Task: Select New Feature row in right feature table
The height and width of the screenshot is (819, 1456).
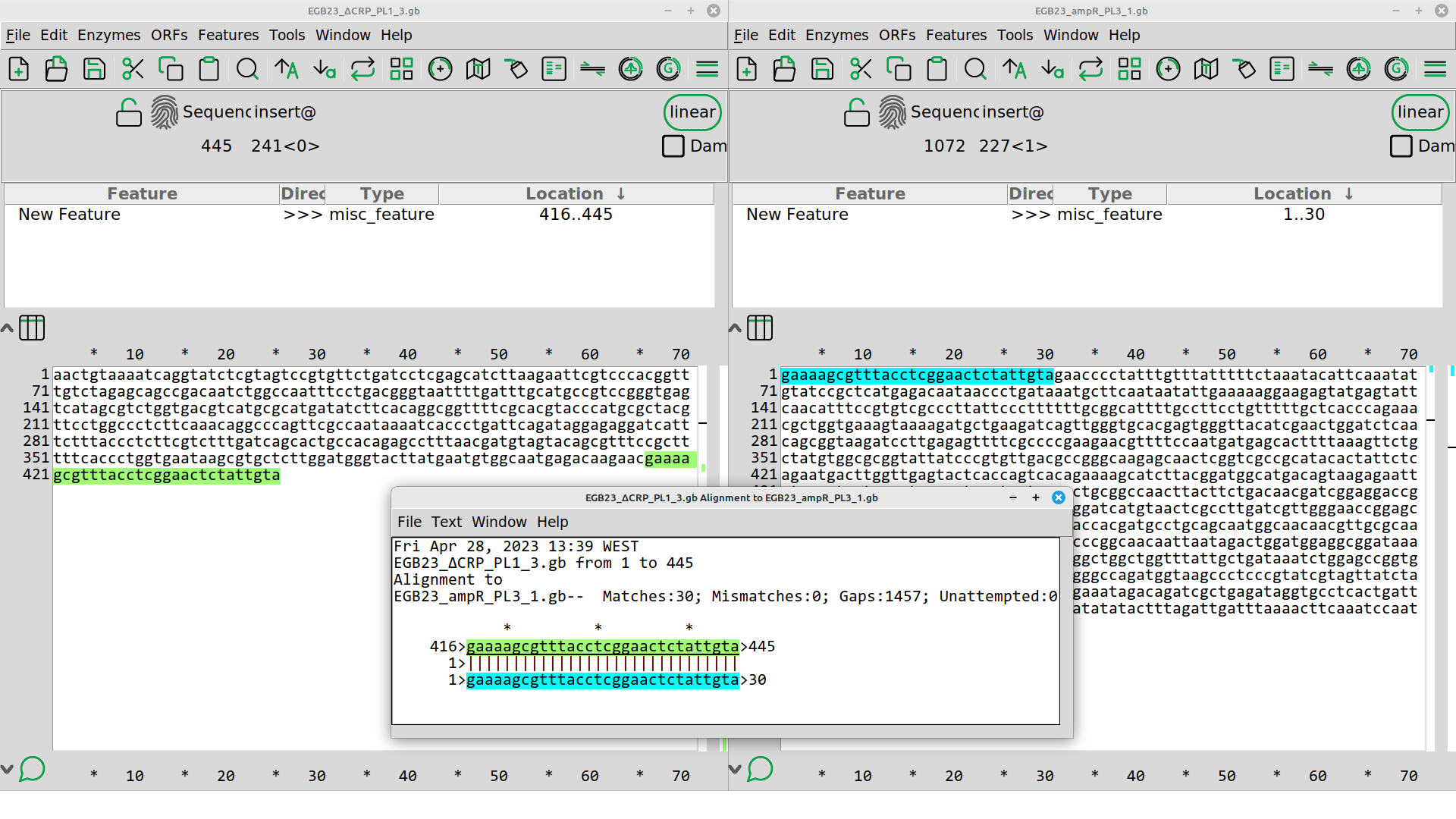Action: pos(797,215)
